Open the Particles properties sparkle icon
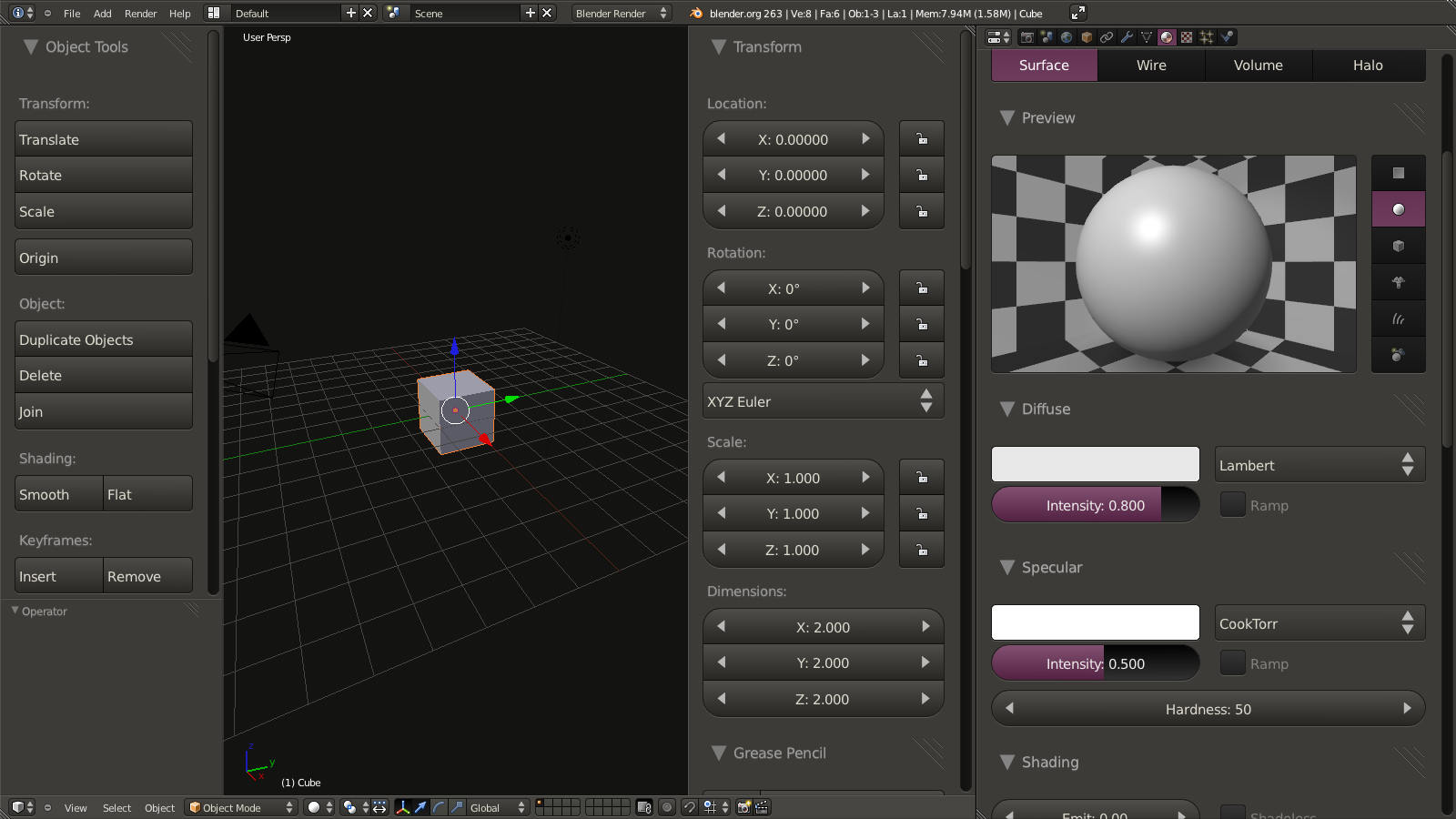 click(x=1207, y=37)
